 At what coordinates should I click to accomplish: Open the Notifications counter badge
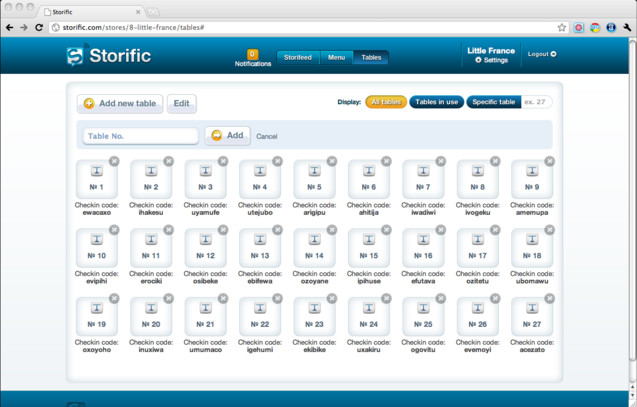pyautogui.click(x=252, y=54)
